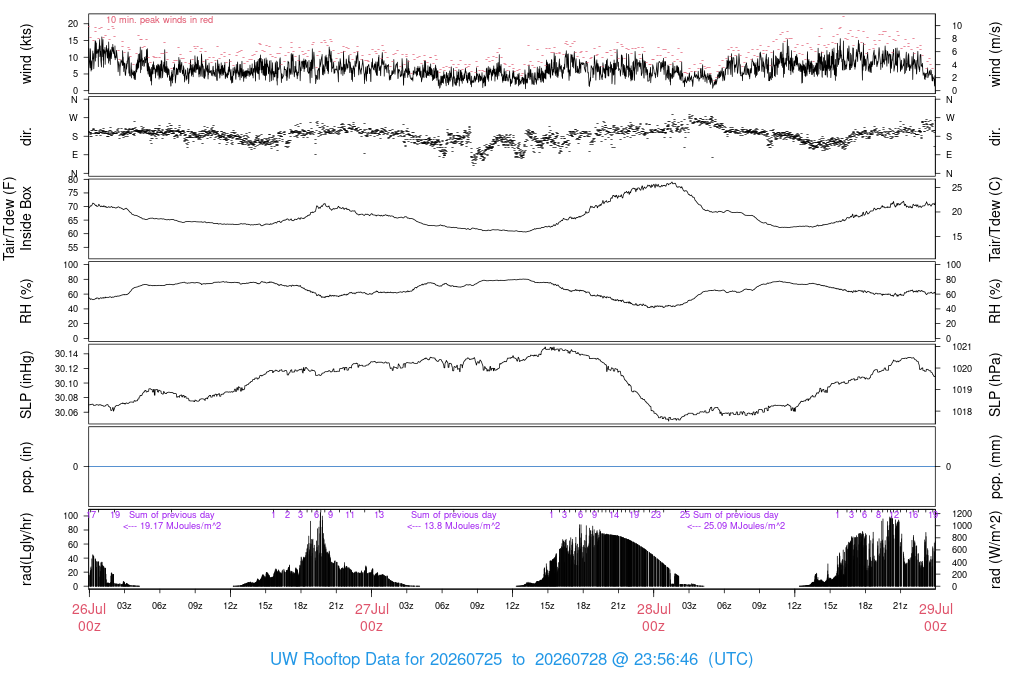Click the 'pcp. (in)' axis label
The image size is (1024, 700).
[x=26, y=467]
